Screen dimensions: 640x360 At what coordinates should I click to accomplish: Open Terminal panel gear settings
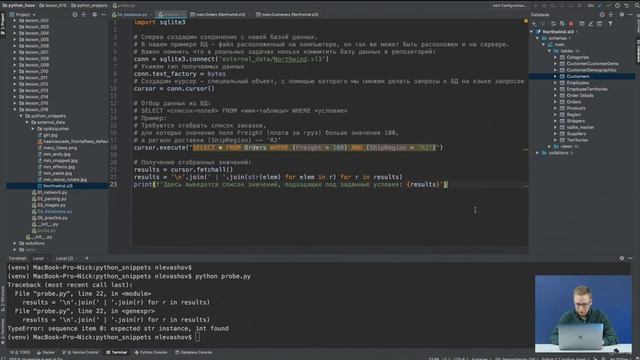[622, 258]
